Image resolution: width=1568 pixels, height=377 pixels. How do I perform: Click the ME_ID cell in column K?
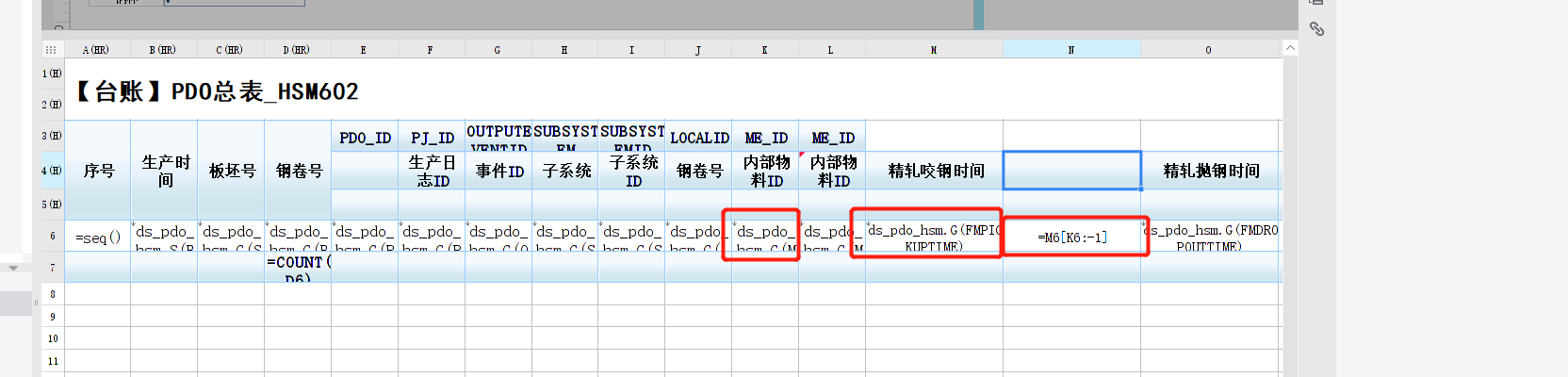765,138
